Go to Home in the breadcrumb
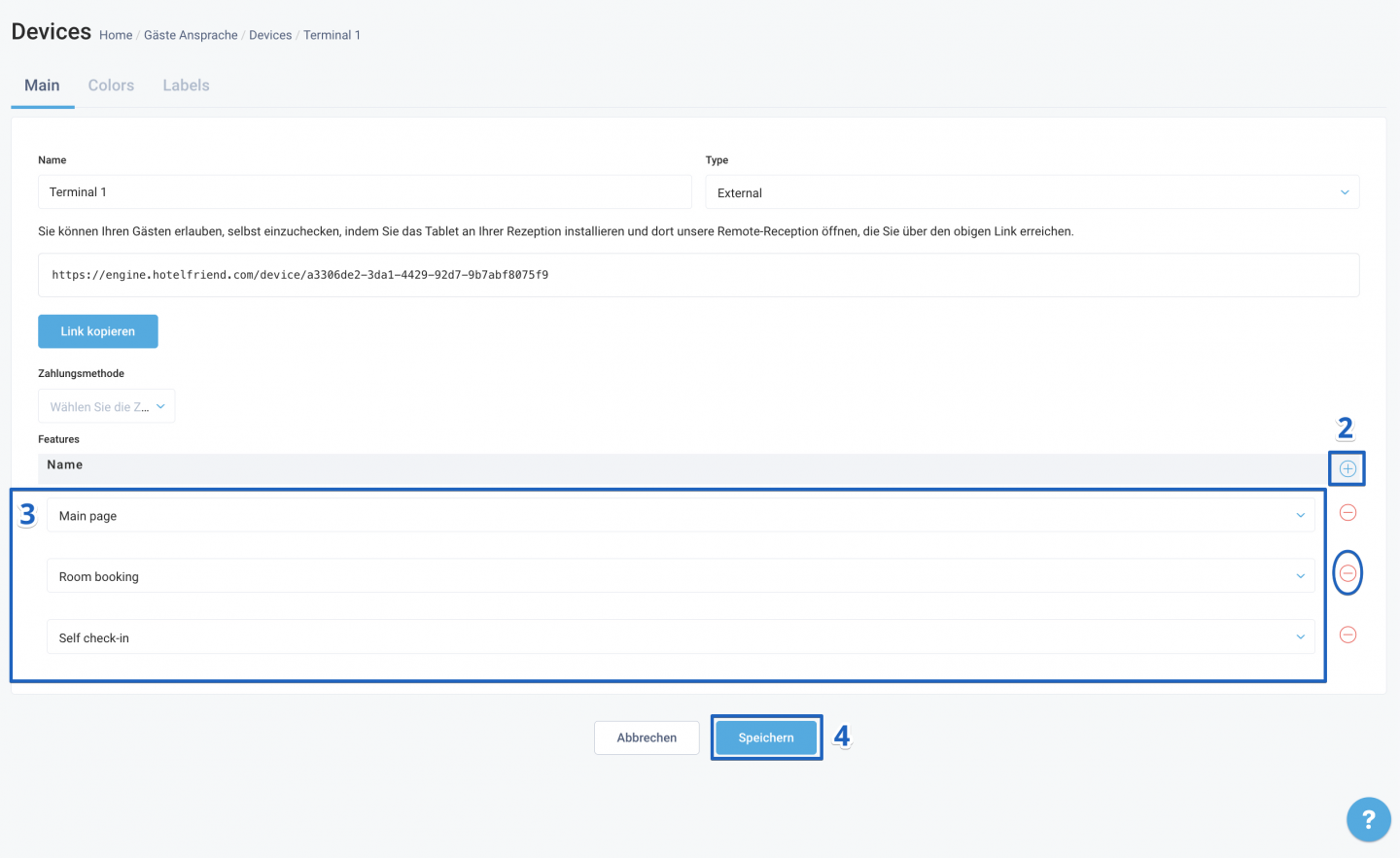 coord(116,35)
